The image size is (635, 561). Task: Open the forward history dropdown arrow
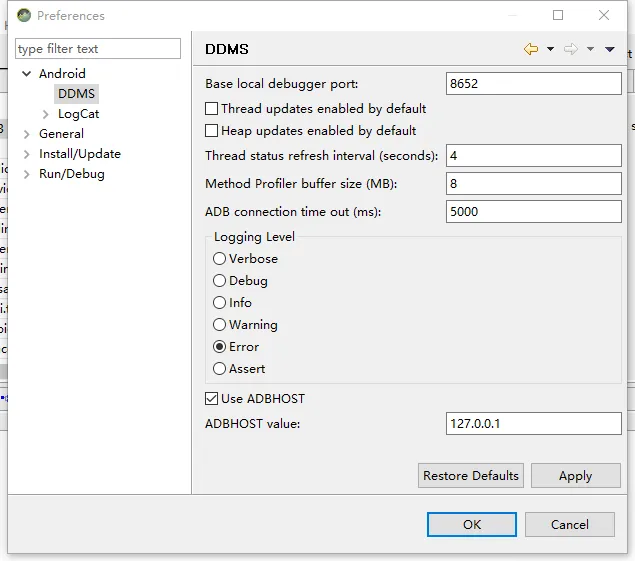click(x=590, y=49)
